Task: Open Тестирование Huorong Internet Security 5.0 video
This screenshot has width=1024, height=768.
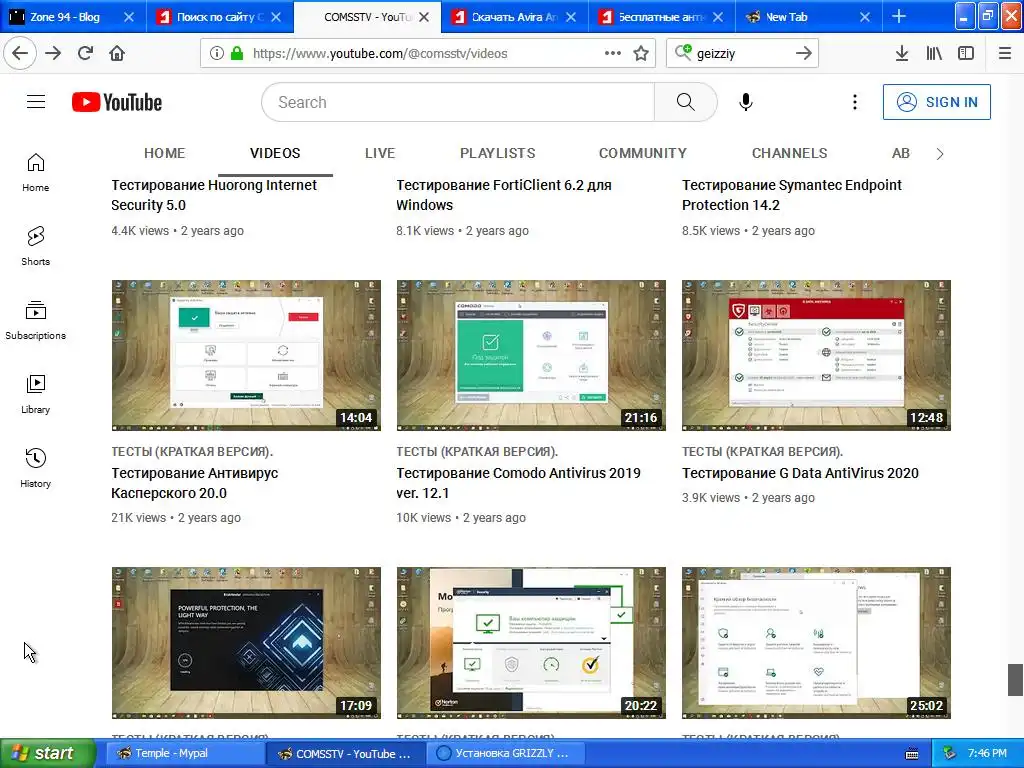Action: coord(214,195)
